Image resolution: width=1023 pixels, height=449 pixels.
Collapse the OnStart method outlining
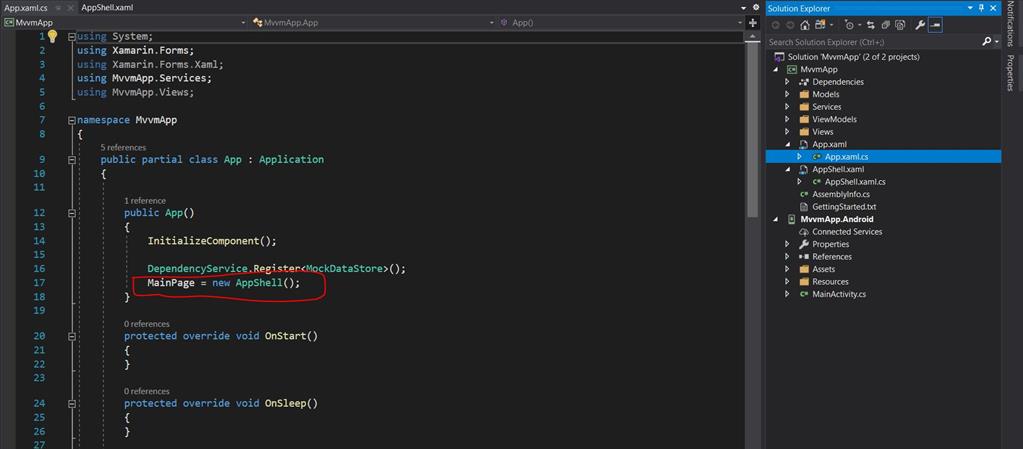coord(72,336)
